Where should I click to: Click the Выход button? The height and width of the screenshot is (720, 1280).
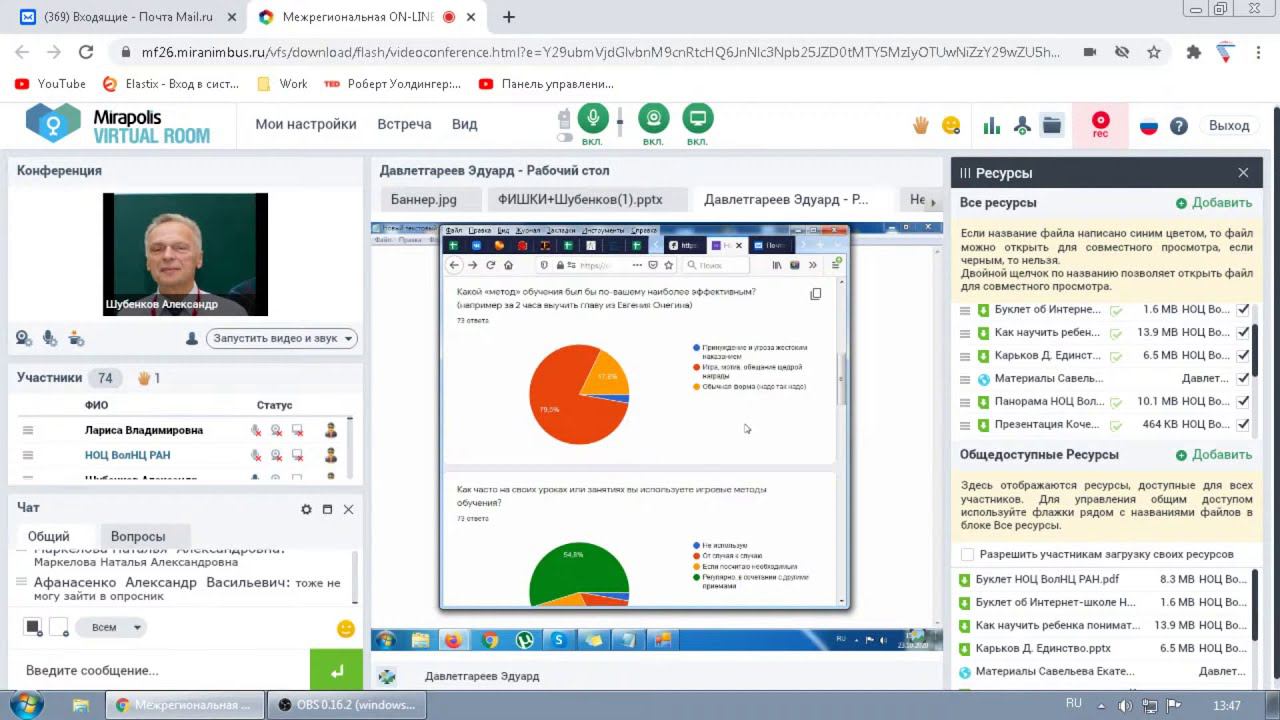coord(1229,125)
